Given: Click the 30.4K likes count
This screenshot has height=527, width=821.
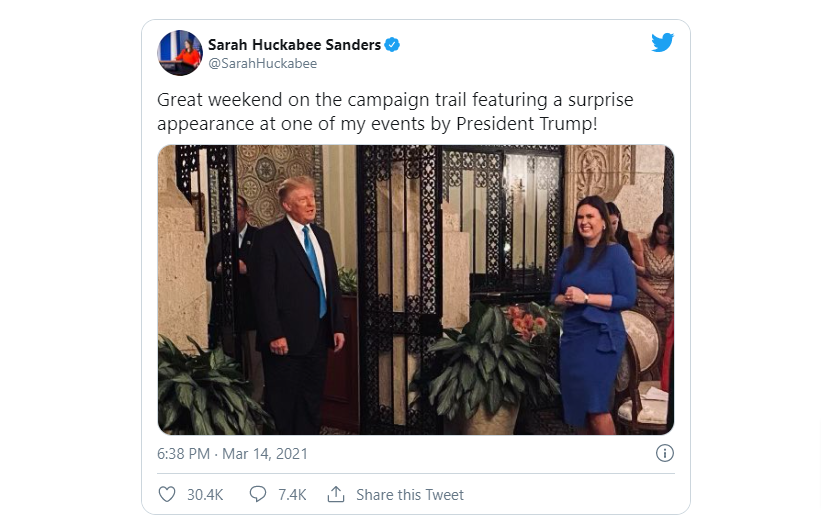Looking at the screenshot, I should coord(205,495).
